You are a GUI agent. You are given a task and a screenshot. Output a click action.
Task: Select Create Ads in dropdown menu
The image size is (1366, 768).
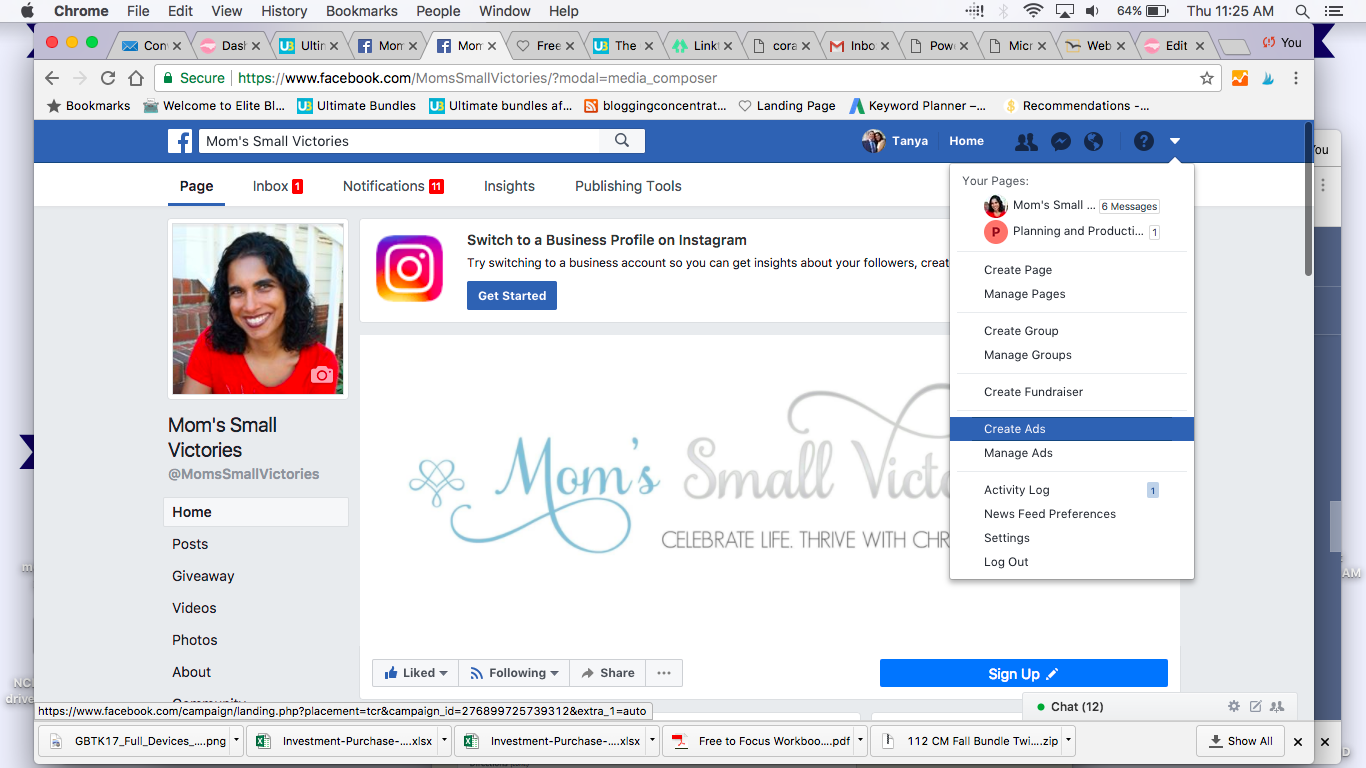(1072, 429)
